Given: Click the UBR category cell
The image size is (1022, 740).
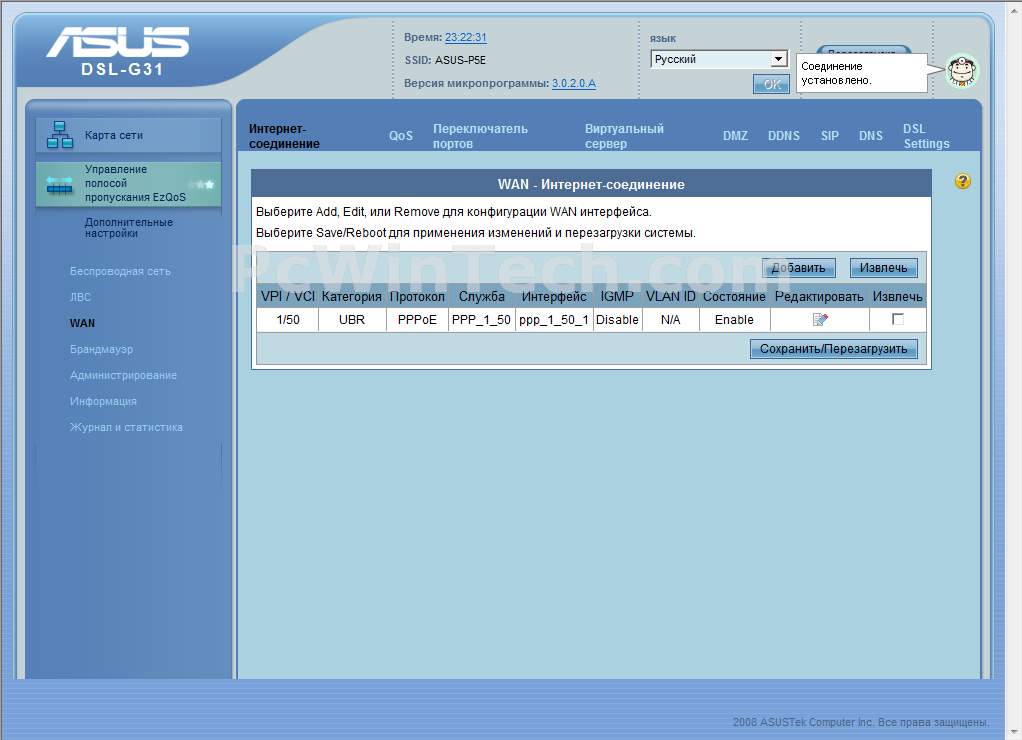Looking at the screenshot, I should pos(352,319).
